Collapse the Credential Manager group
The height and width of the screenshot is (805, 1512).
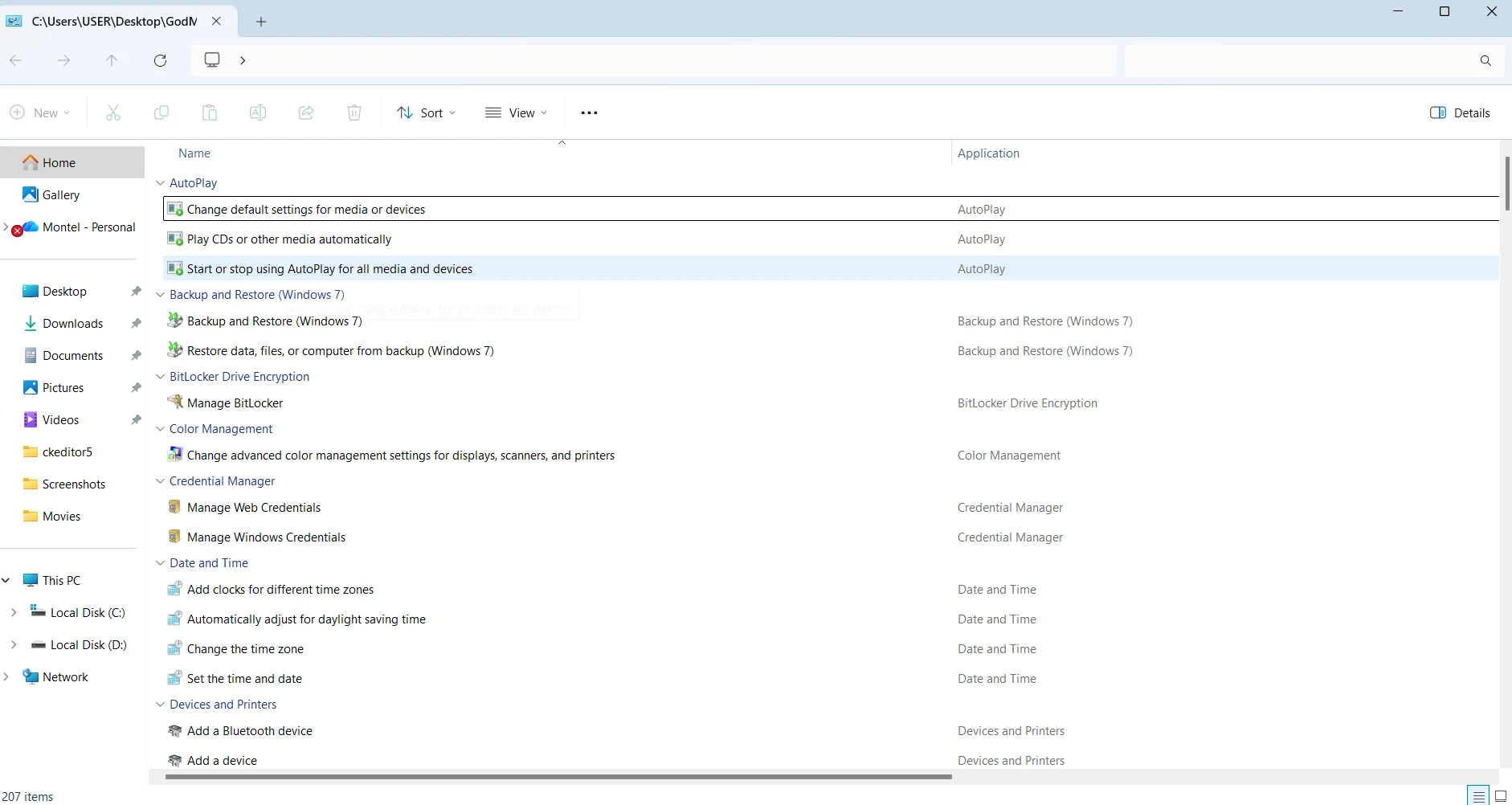pos(160,481)
